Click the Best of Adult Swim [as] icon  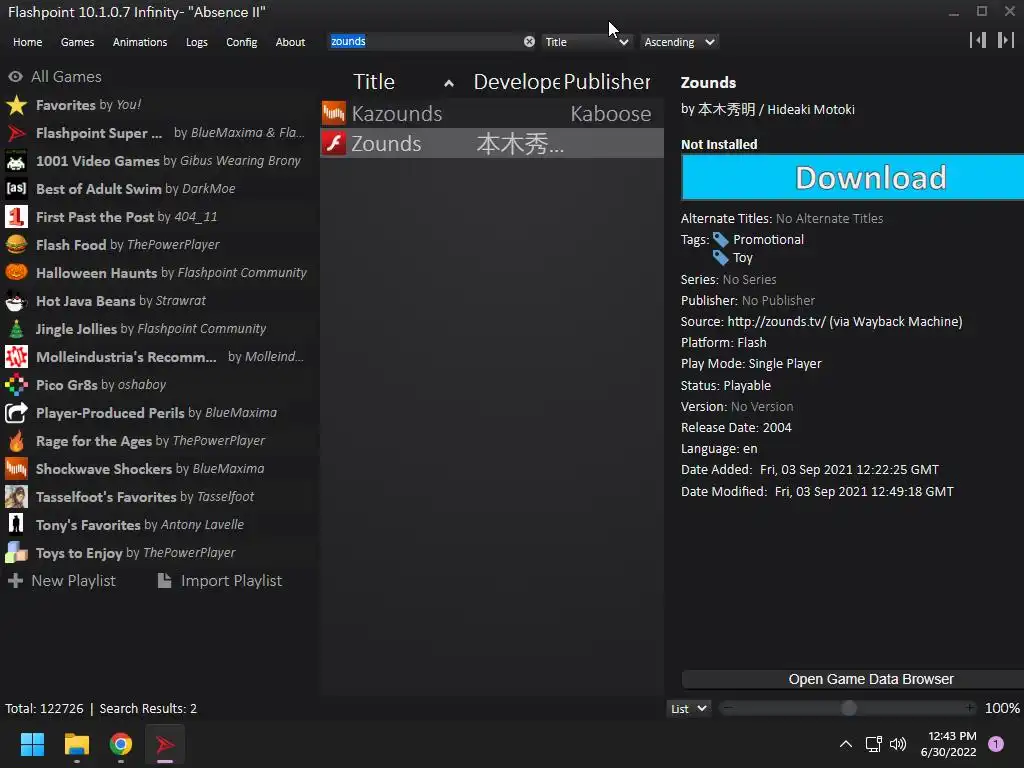point(16,189)
